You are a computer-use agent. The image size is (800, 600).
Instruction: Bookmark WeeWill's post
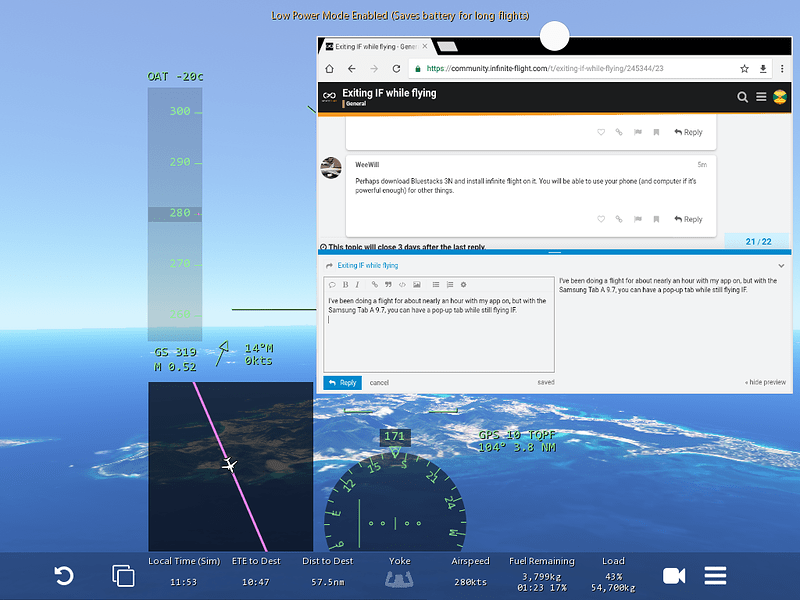(656, 219)
